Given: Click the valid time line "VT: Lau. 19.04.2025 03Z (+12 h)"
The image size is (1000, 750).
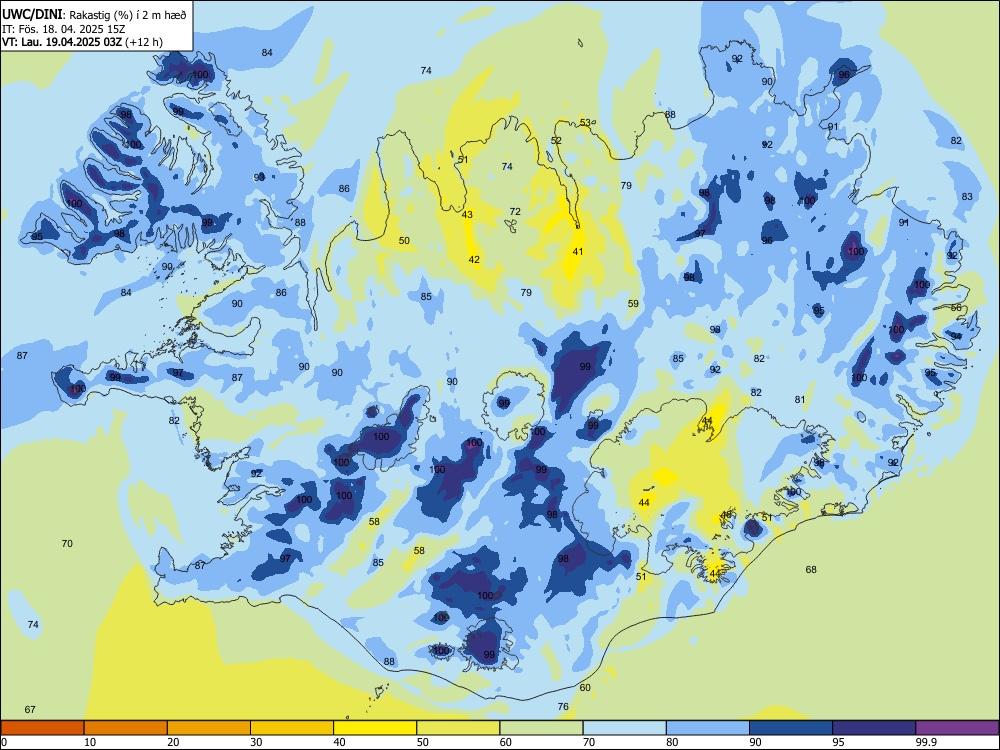Looking at the screenshot, I should [82, 42].
